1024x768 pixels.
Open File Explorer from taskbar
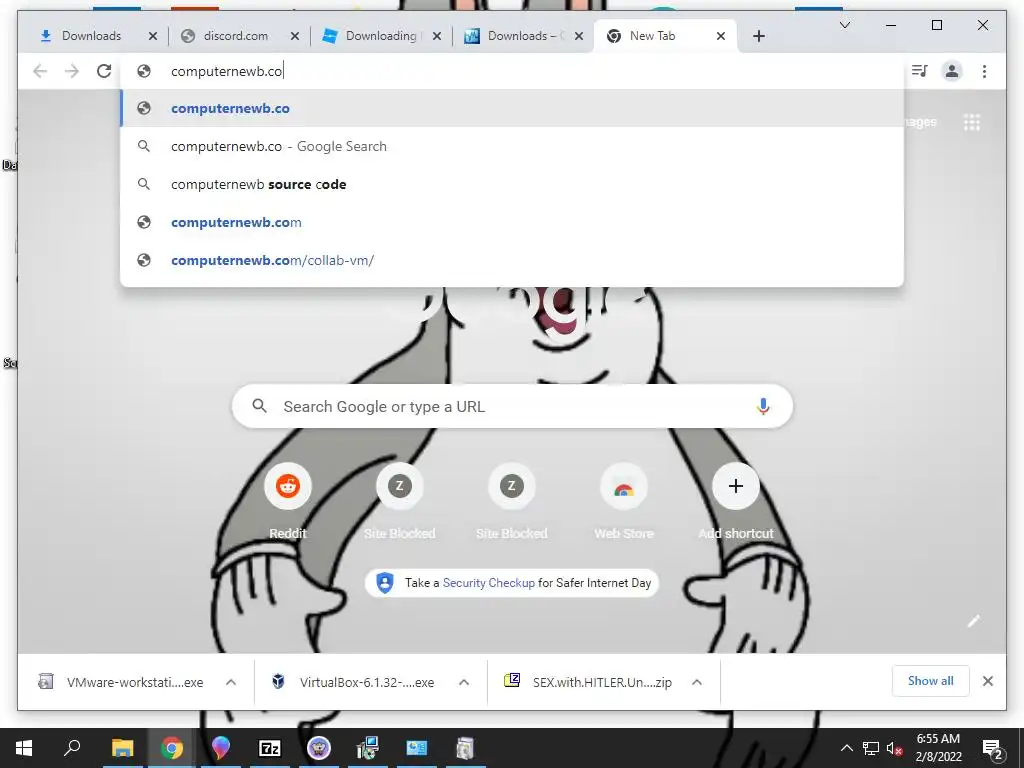(122, 748)
